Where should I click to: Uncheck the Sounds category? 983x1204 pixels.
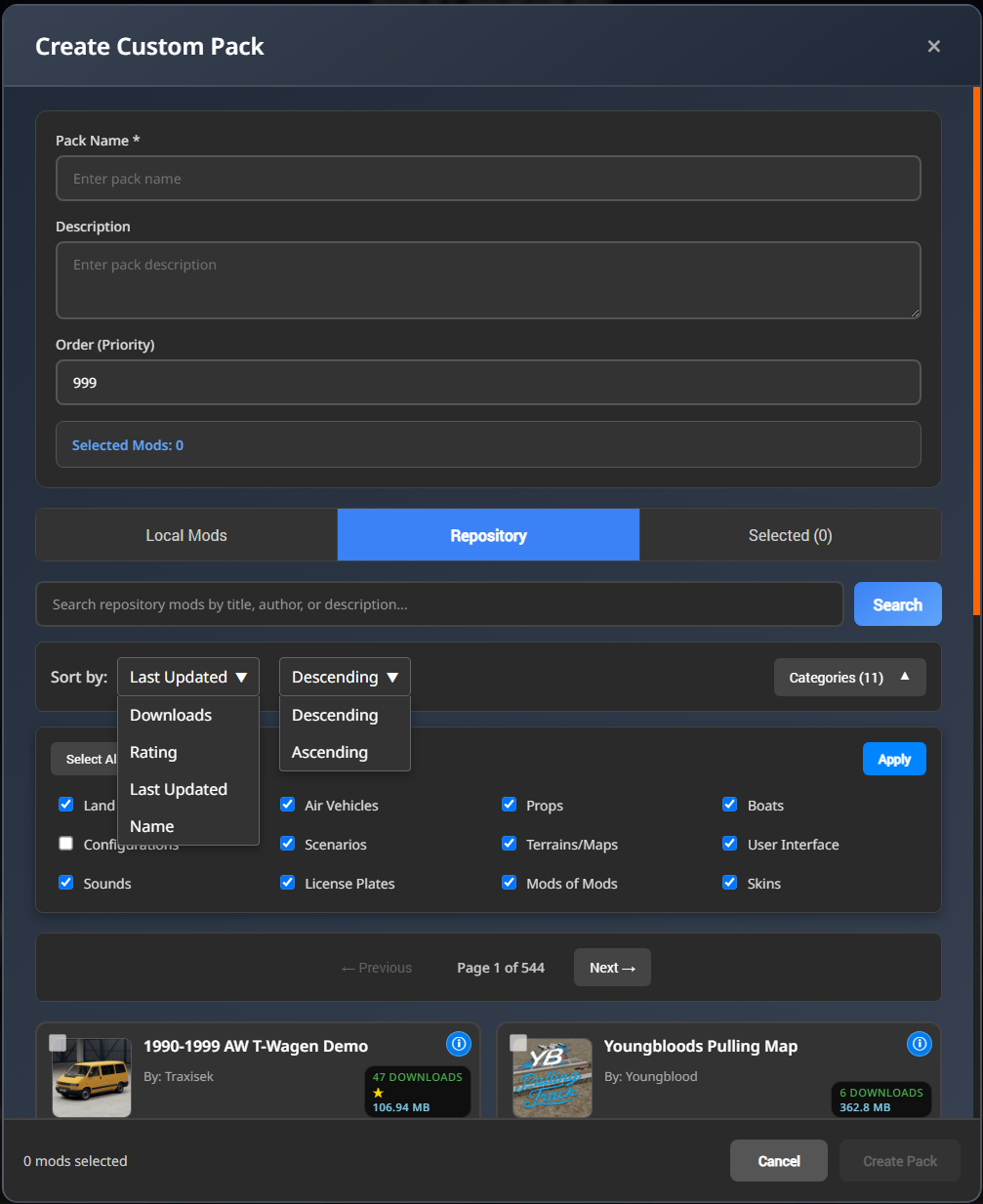point(66,883)
